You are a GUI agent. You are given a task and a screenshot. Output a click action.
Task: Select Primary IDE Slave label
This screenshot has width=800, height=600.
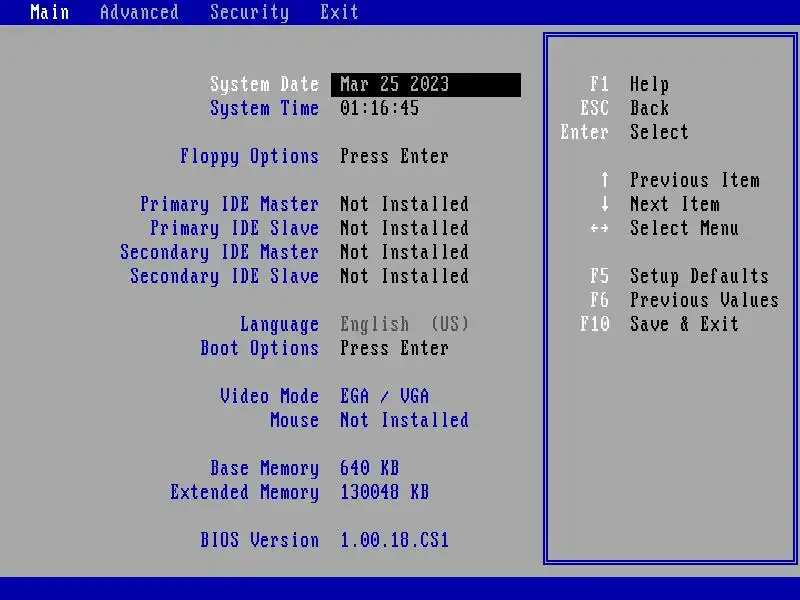tap(235, 229)
